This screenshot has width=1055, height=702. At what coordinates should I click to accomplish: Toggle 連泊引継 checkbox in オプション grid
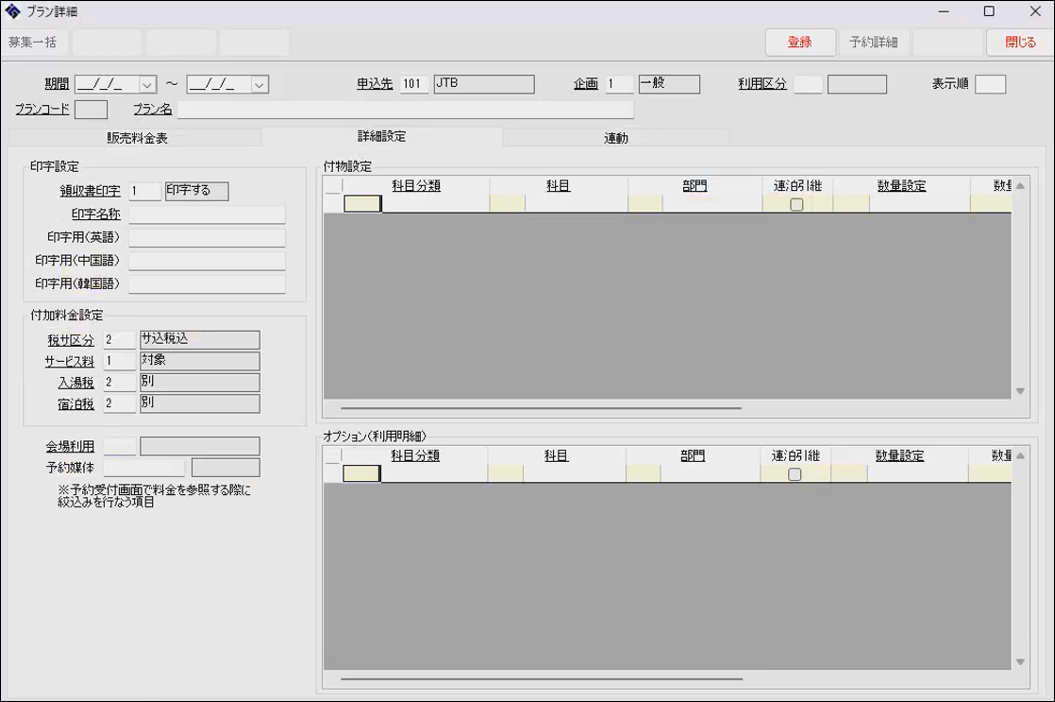click(x=795, y=474)
